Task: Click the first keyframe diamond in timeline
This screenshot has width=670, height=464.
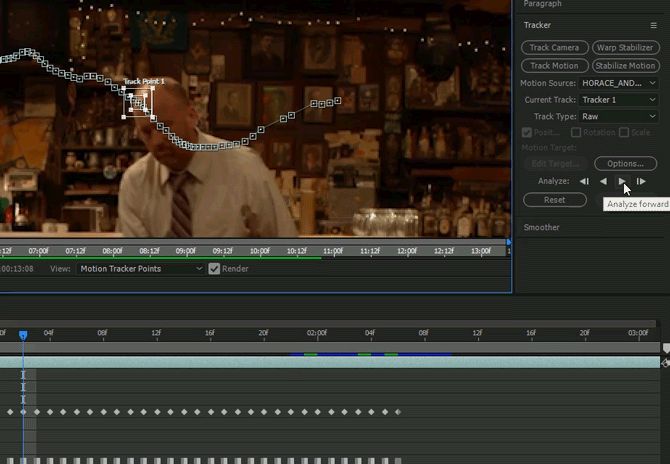Action: tap(10, 411)
